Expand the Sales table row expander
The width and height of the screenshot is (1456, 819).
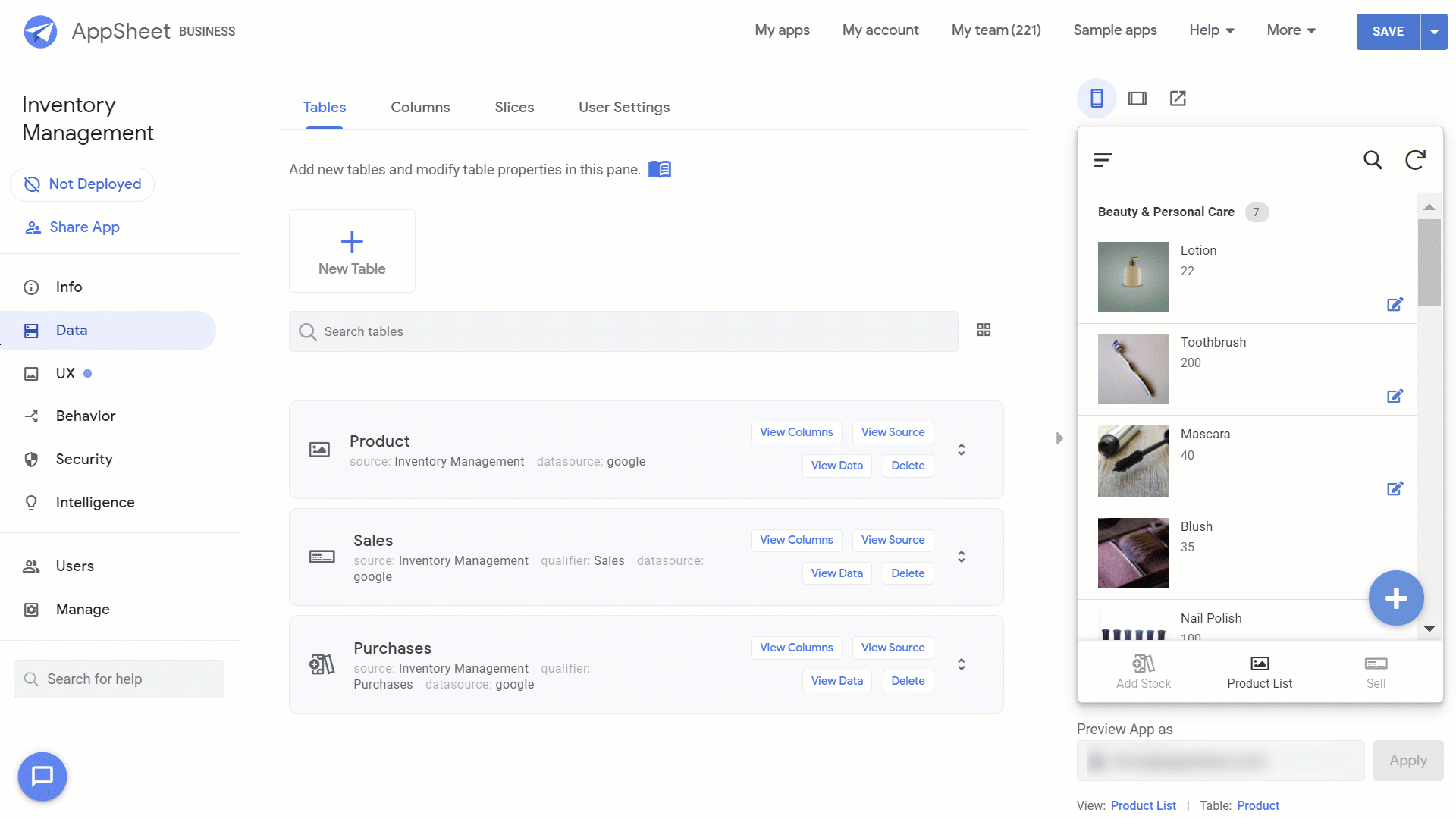(961, 556)
